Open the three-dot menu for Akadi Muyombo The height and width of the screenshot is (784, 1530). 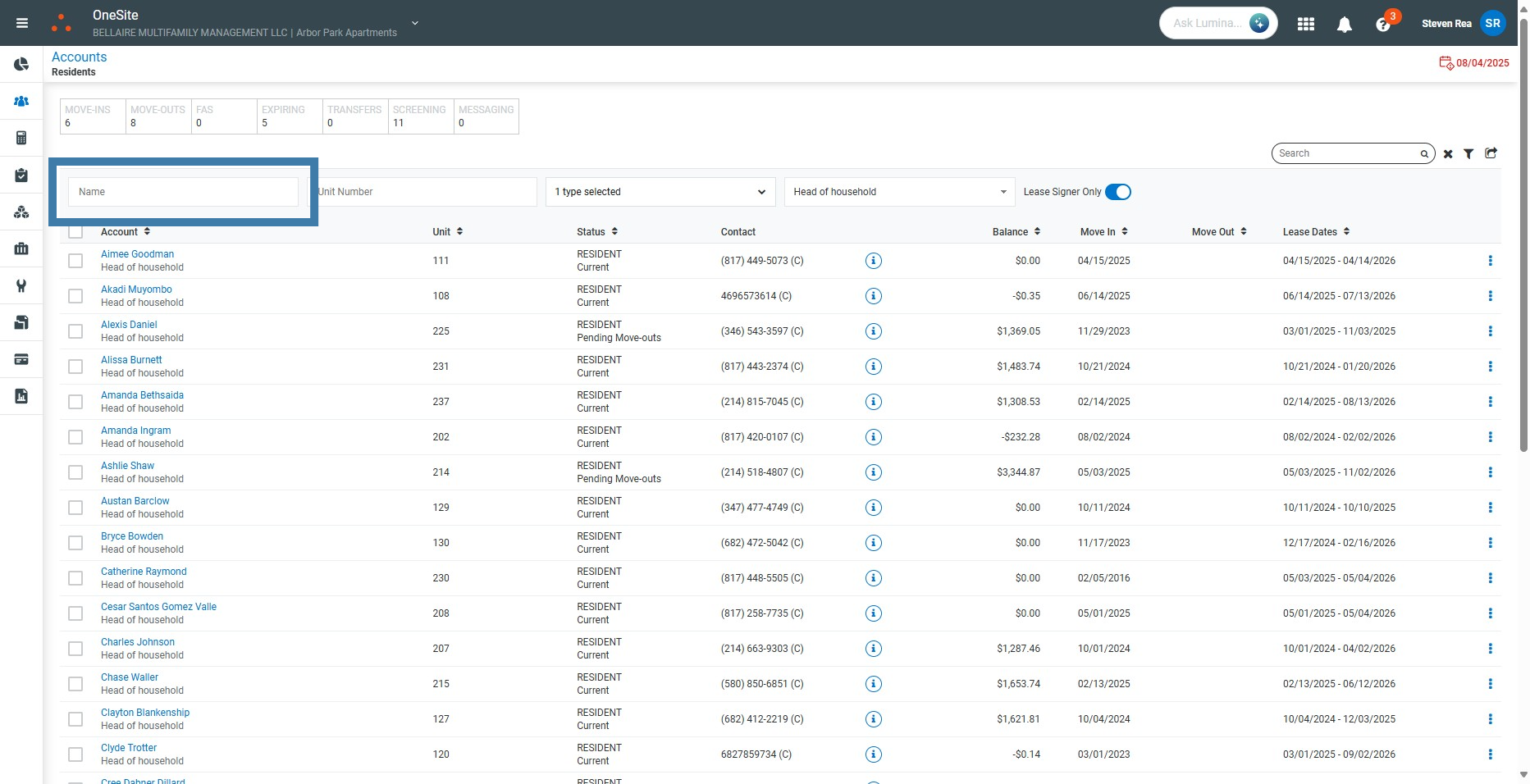pos(1490,296)
